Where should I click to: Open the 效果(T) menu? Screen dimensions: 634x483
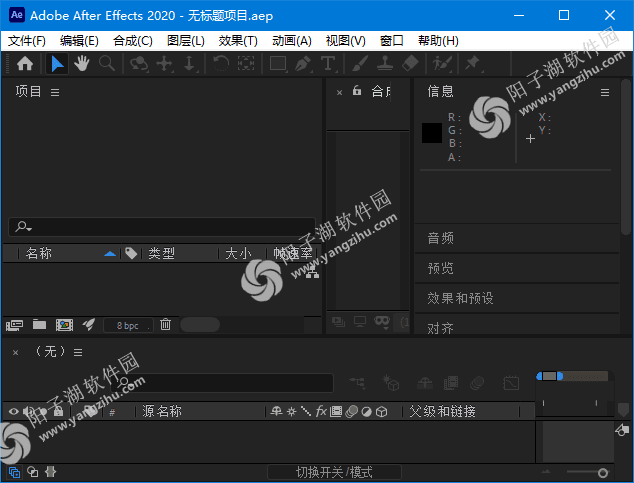[238, 41]
